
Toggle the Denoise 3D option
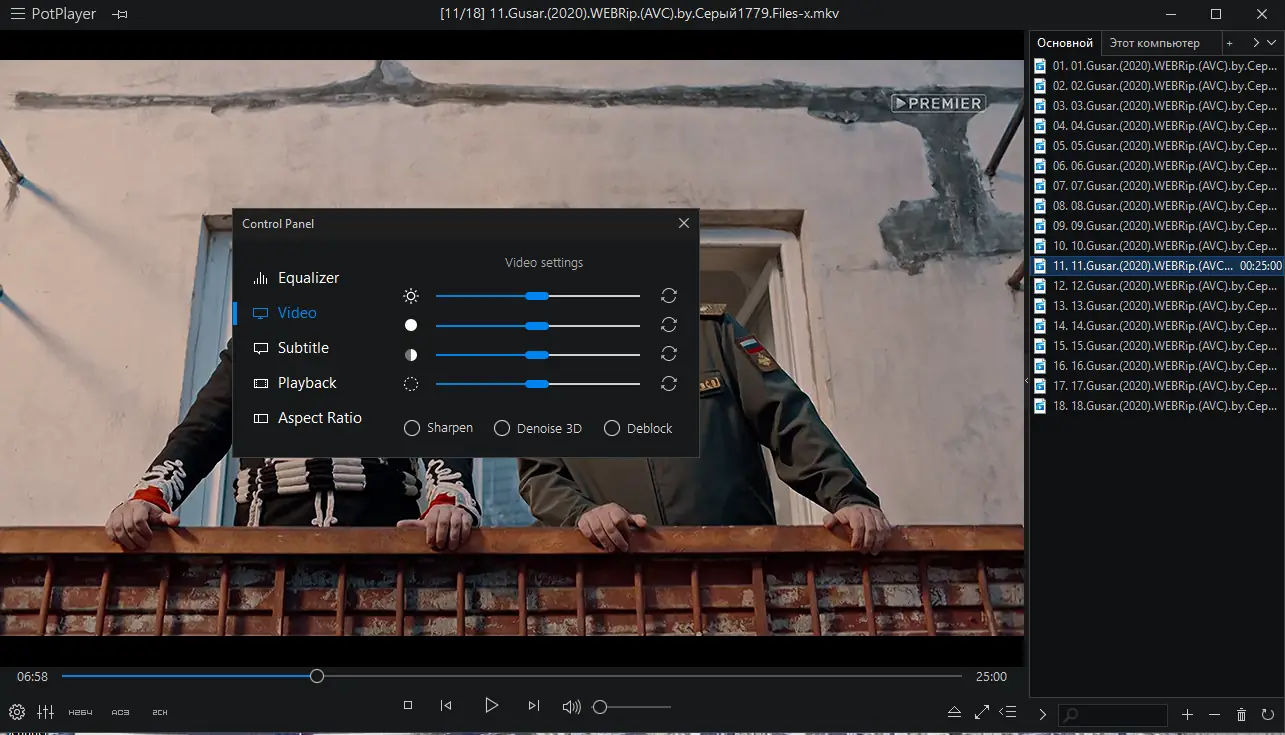(x=502, y=428)
